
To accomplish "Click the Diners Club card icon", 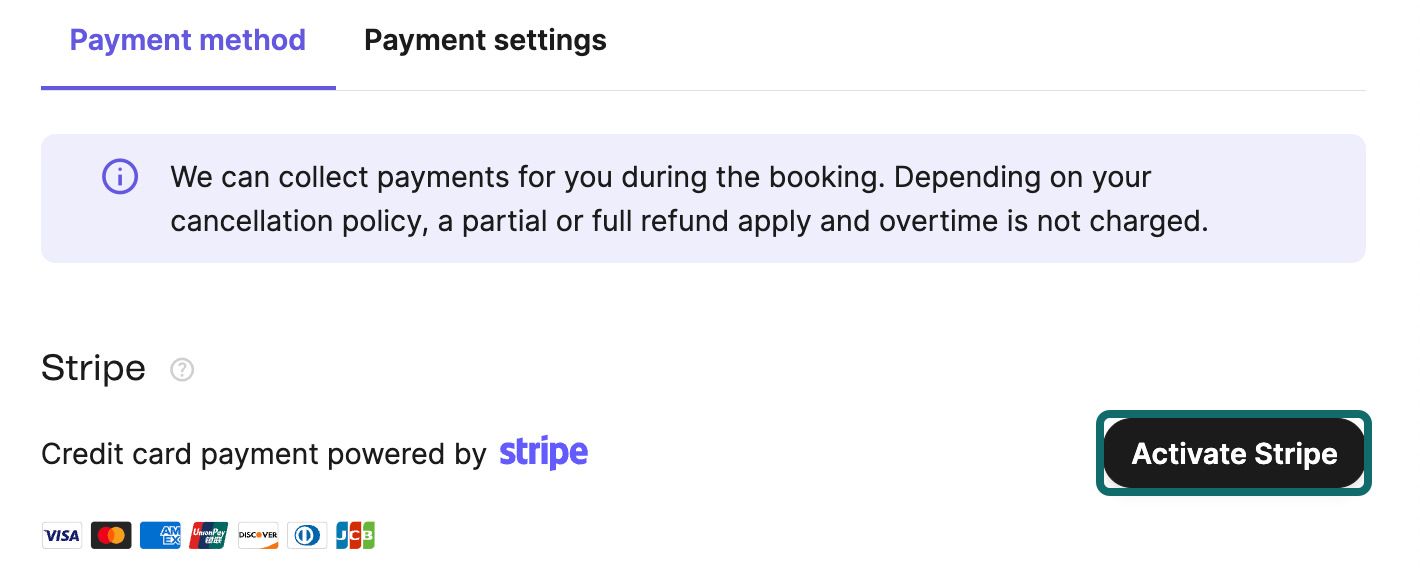I will (306, 535).
